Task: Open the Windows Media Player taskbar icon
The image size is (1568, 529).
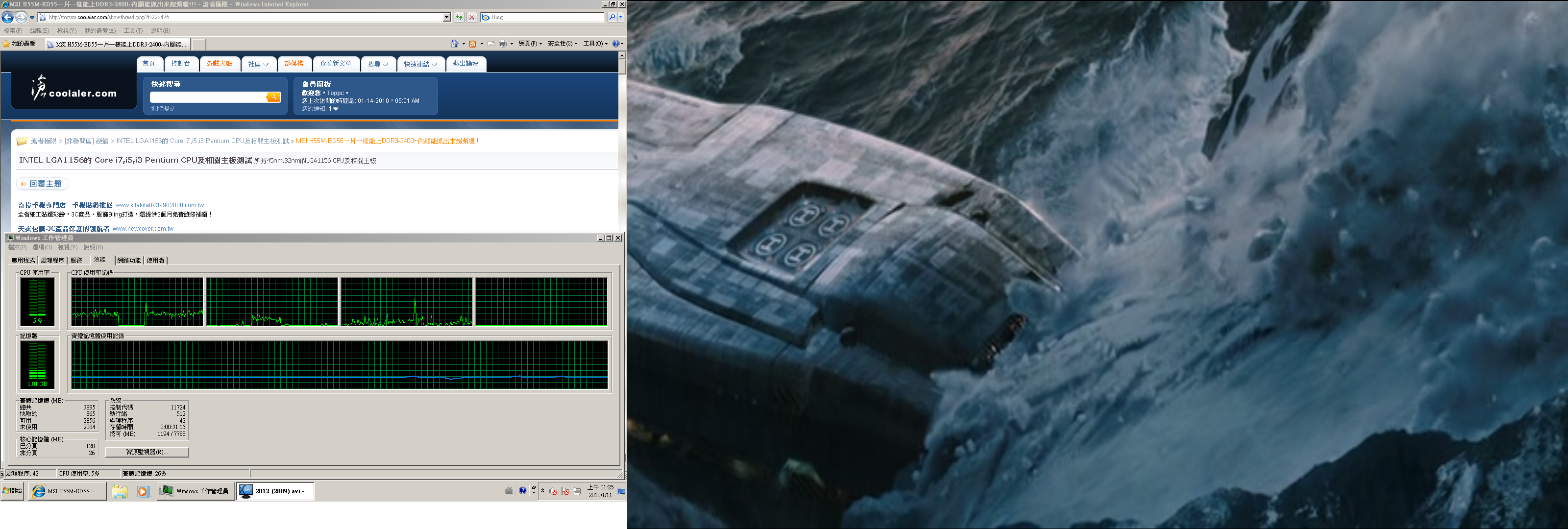Action: [x=143, y=491]
